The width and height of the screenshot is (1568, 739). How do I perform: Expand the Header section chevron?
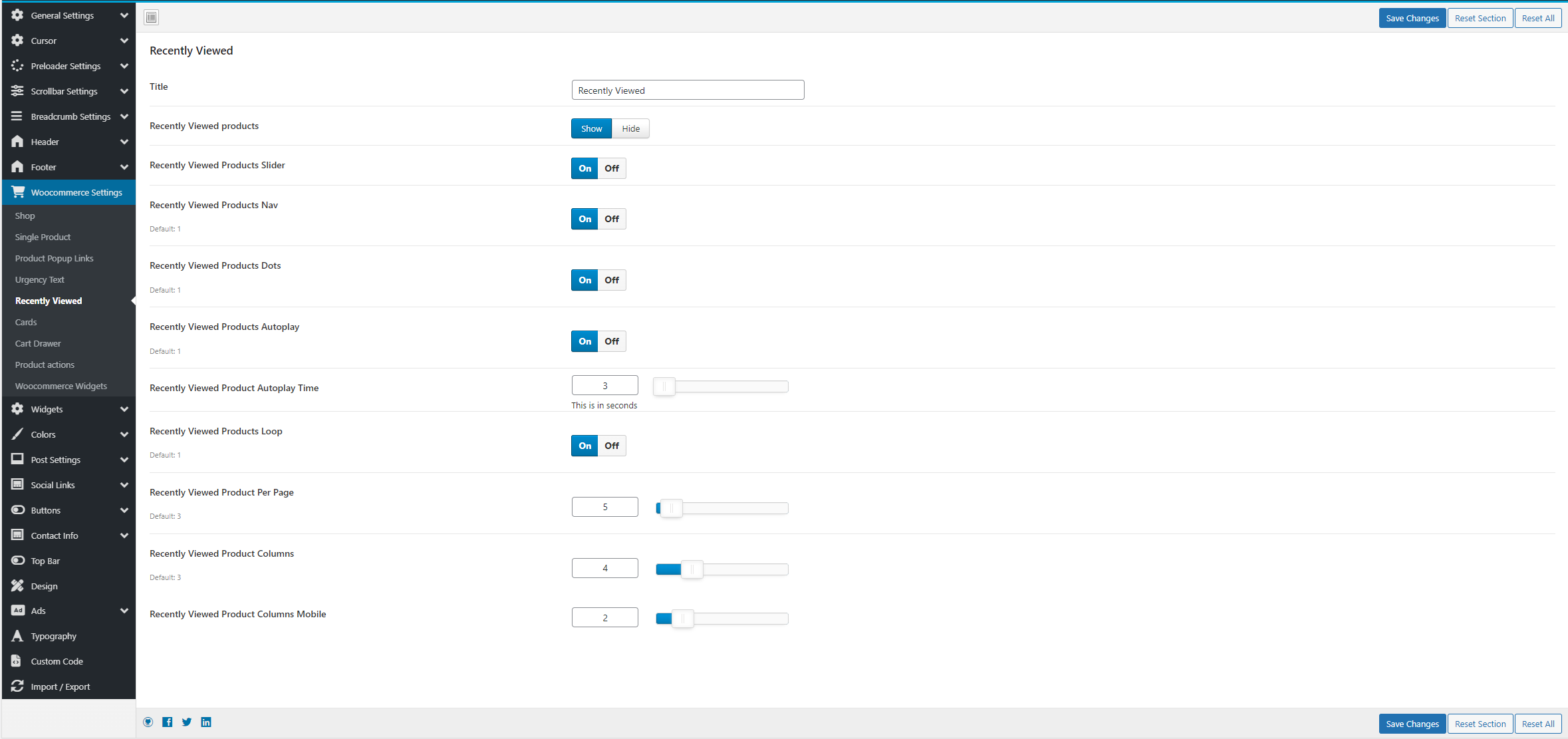pyautogui.click(x=124, y=142)
